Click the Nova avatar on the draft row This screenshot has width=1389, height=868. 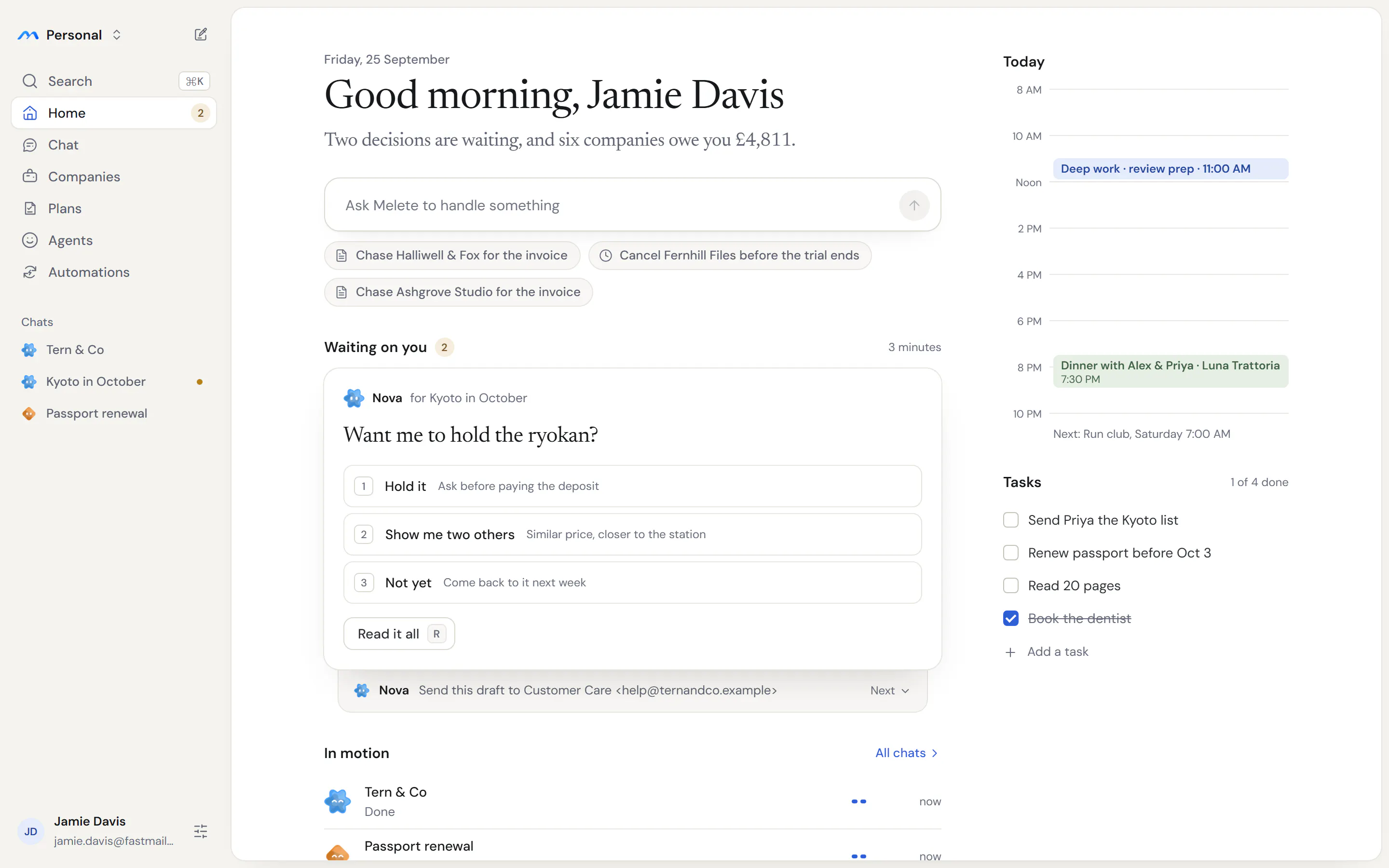(x=362, y=691)
